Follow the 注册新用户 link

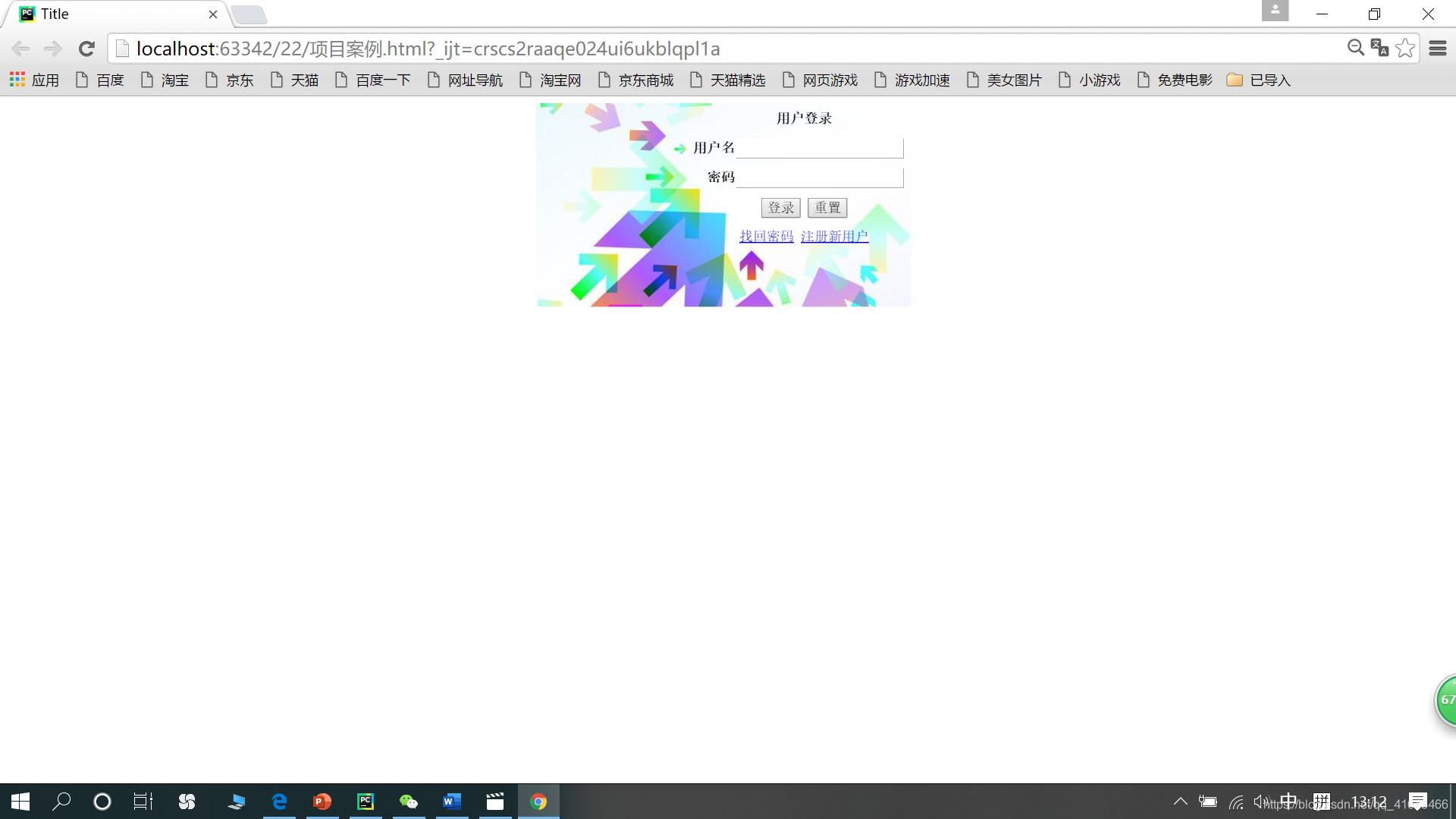click(x=834, y=237)
